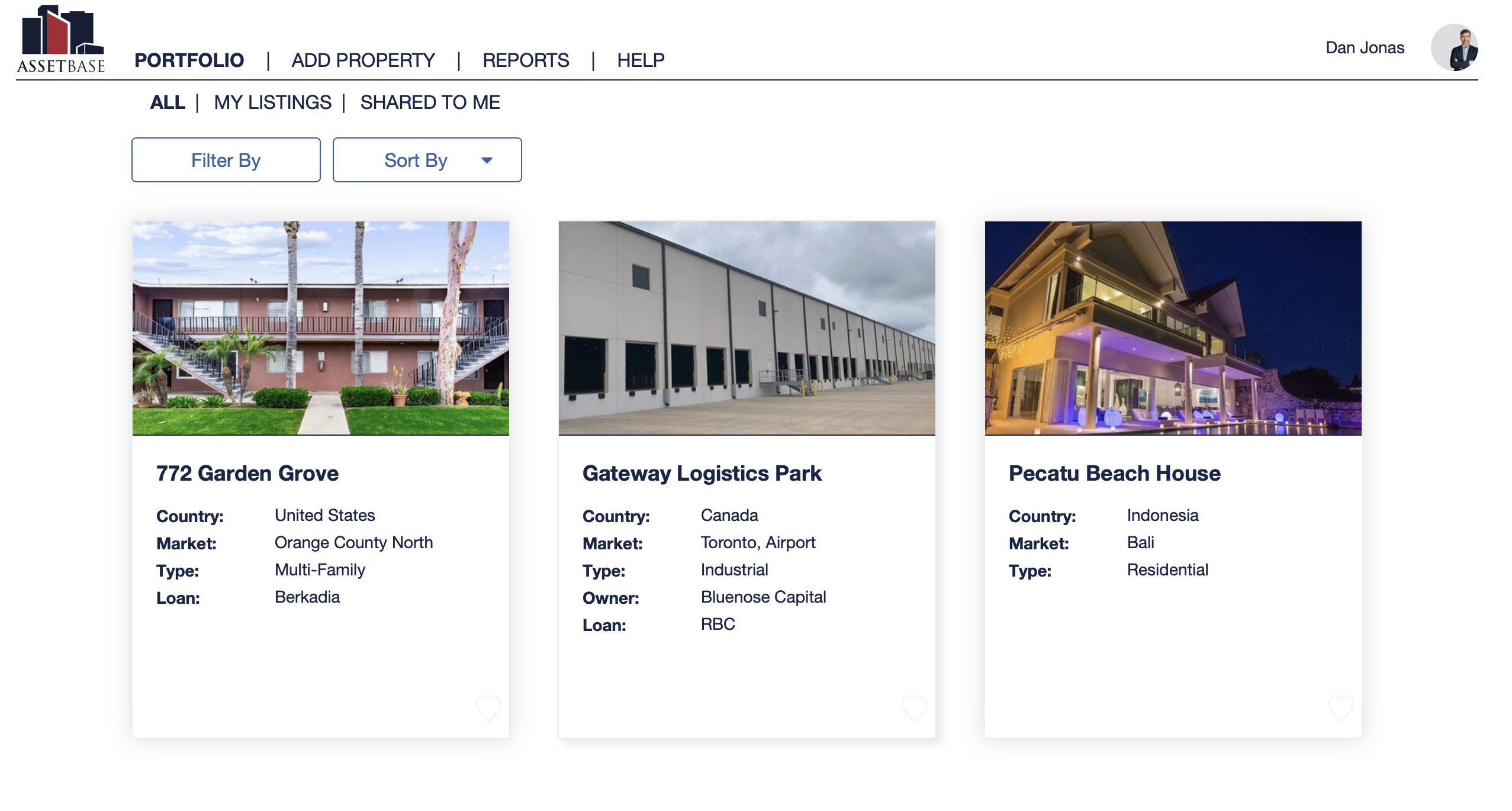This screenshot has height=811, width=1512.
Task: Go to Add Property page
Action: (x=363, y=60)
